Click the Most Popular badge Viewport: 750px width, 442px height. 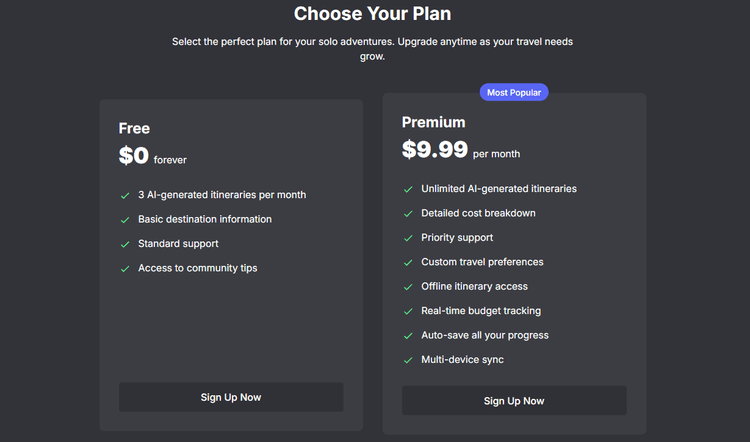click(x=514, y=92)
